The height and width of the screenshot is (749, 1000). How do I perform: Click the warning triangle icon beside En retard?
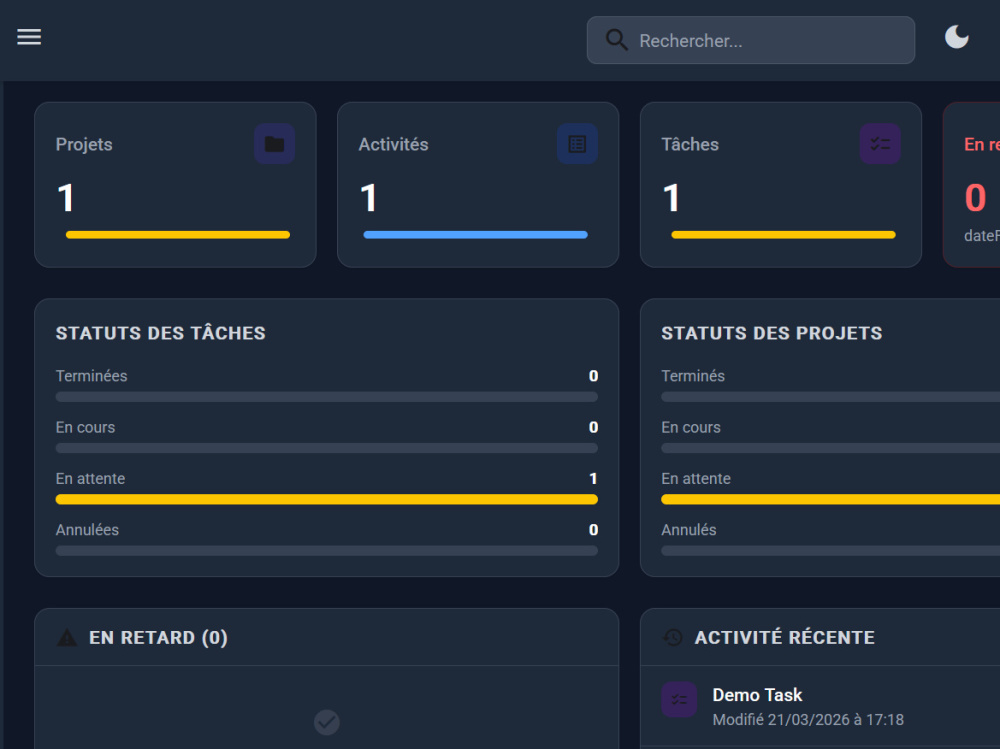pyautogui.click(x=67, y=637)
